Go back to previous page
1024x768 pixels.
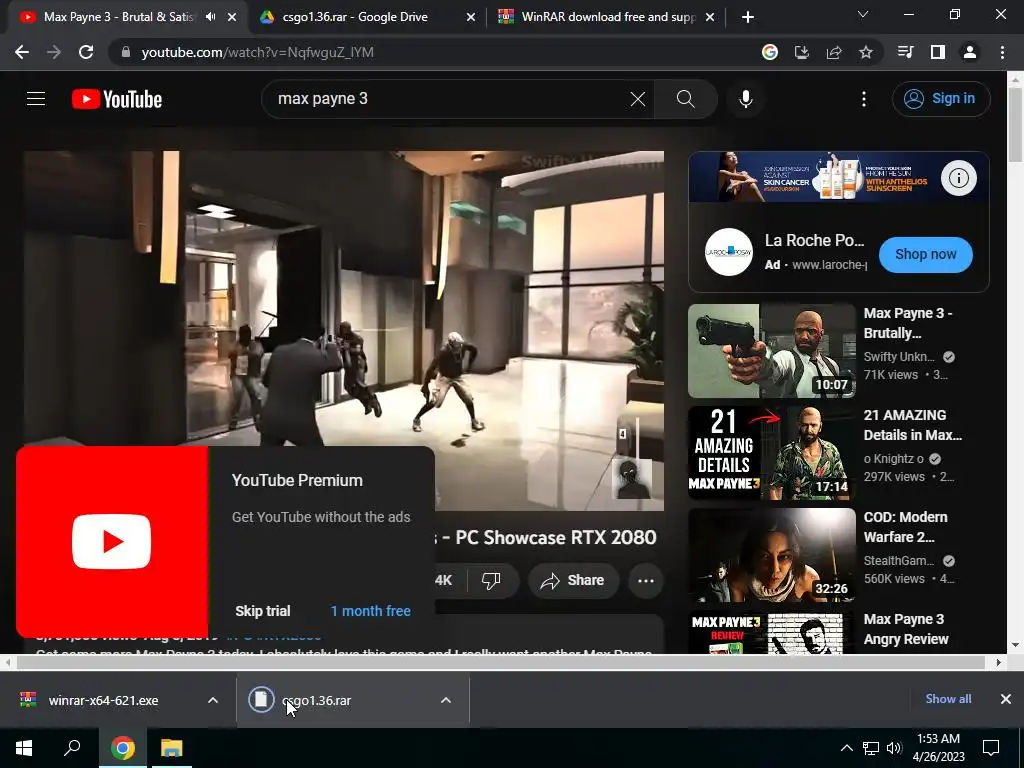click(22, 52)
